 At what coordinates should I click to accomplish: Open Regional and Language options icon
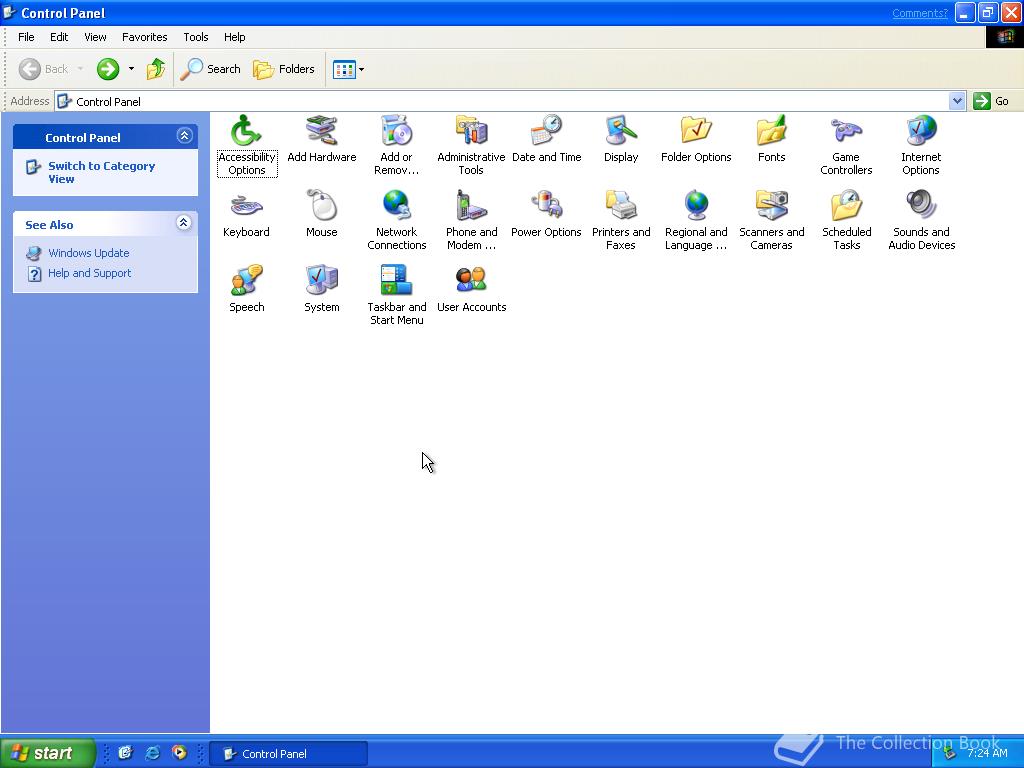point(696,206)
